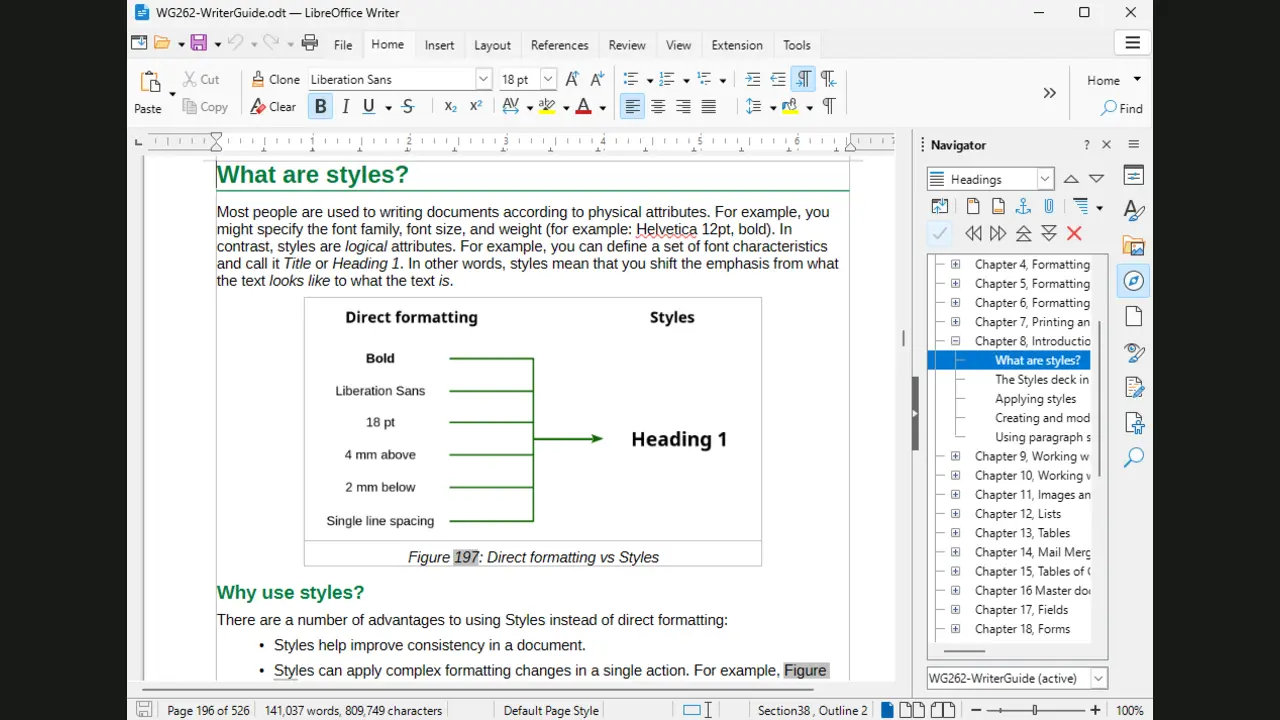Open the sidebar Find magnifier deck
Screen dimensions: 1280x720
pyautogui.click(x=1133, y=458)
